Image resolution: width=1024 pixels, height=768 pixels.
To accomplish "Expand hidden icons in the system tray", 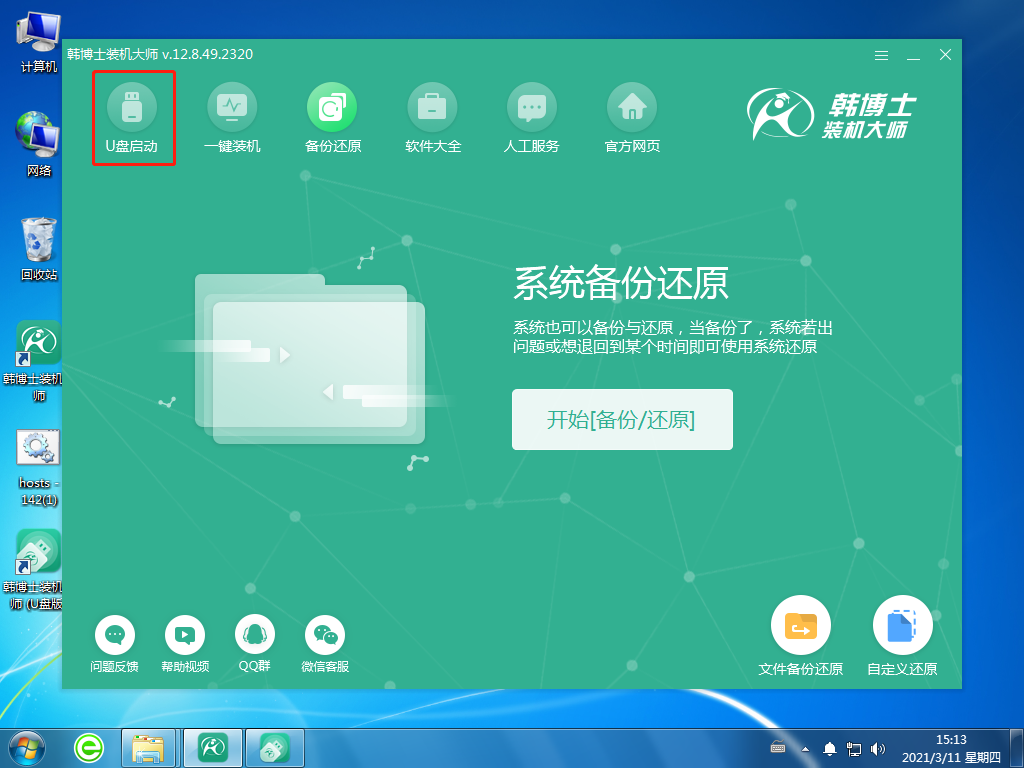I will [x=804, y=747].
